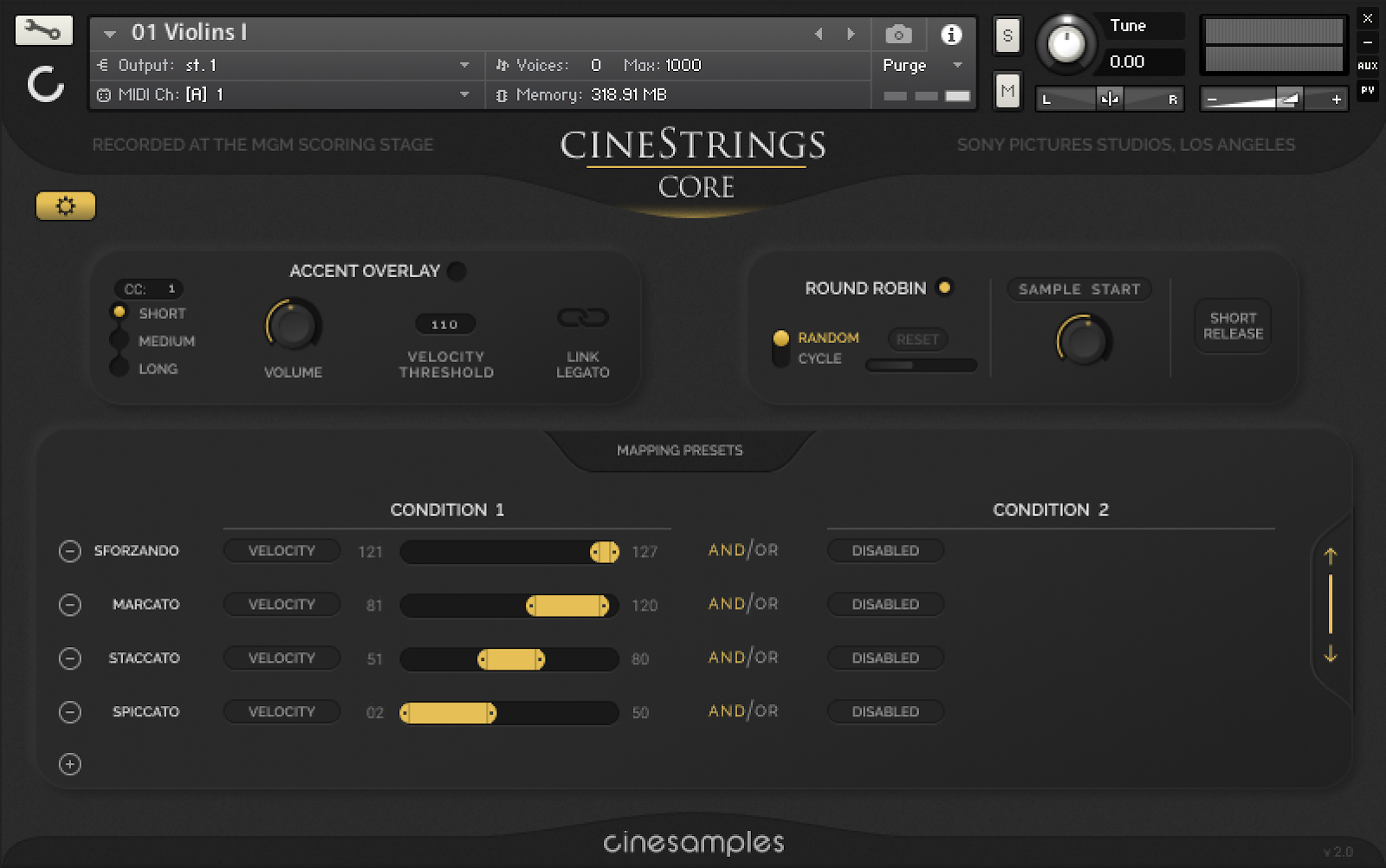
Task: Show instrument info with the i icon
Action: pyautogui.click(x=951, y=34)
